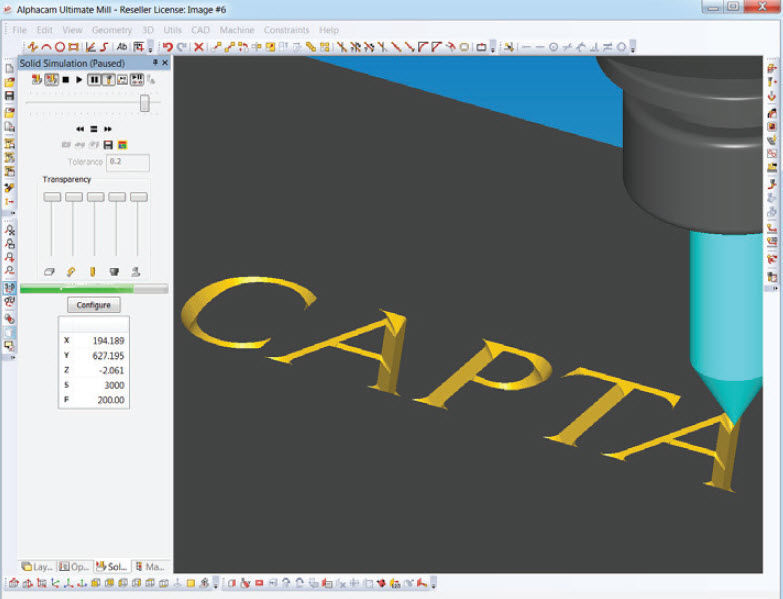The height and width of the screenshot is (599, 783).
Task: Click the green simulation progress bar
Action: pyautogui.click(x=94, y=289)
